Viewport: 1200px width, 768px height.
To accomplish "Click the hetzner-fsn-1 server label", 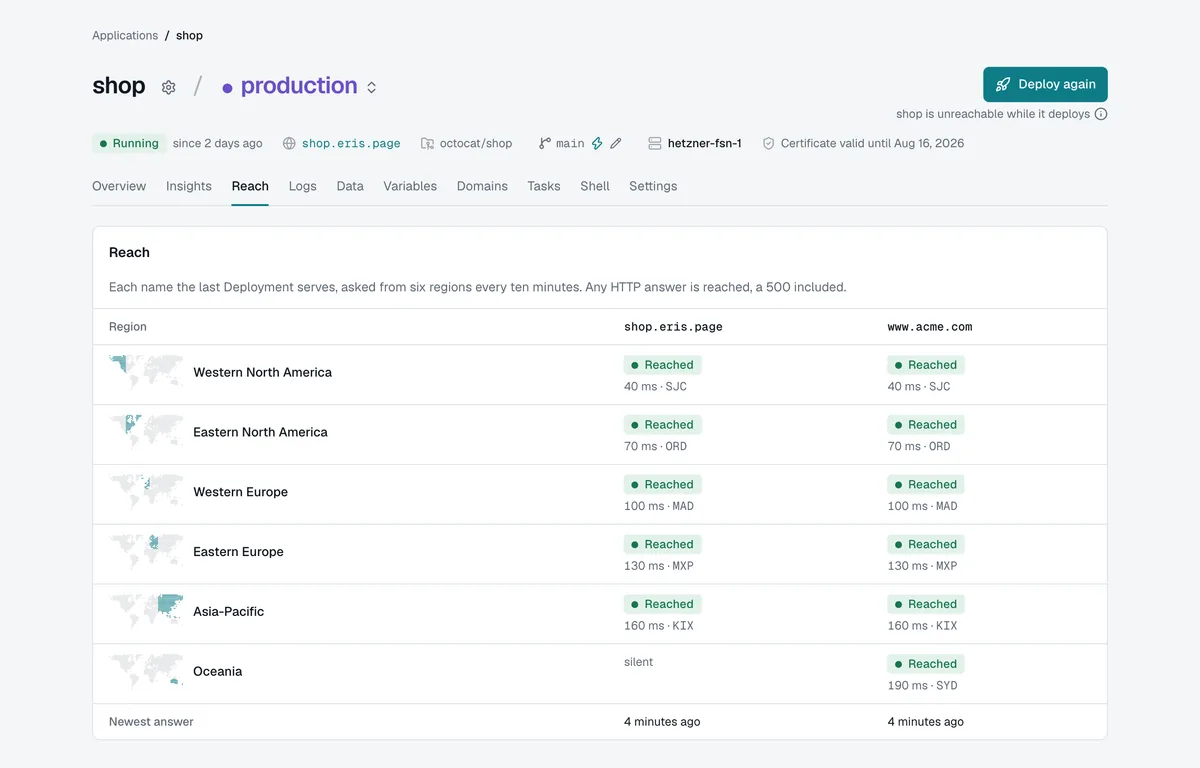I will pos(705,143).
